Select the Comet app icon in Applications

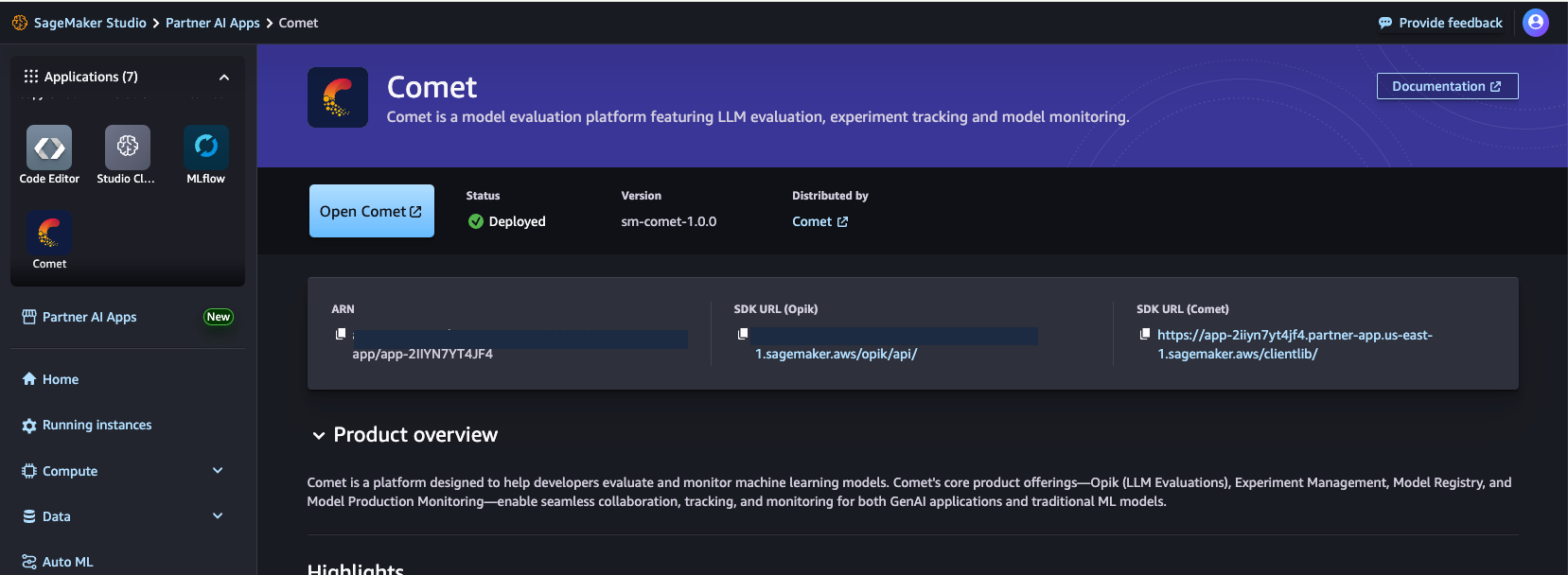tap(49, 233)
